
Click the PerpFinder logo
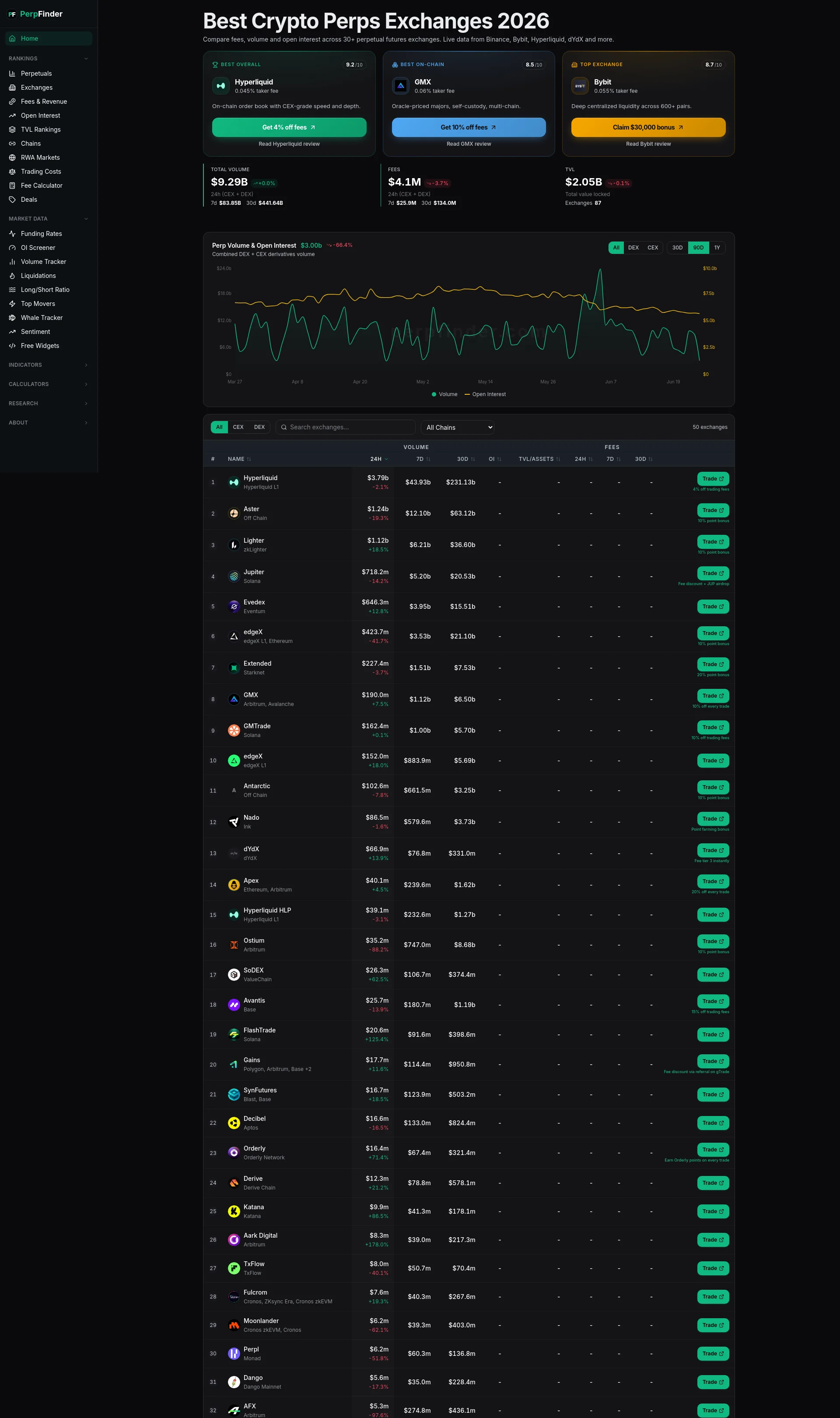tap(35, 14)
